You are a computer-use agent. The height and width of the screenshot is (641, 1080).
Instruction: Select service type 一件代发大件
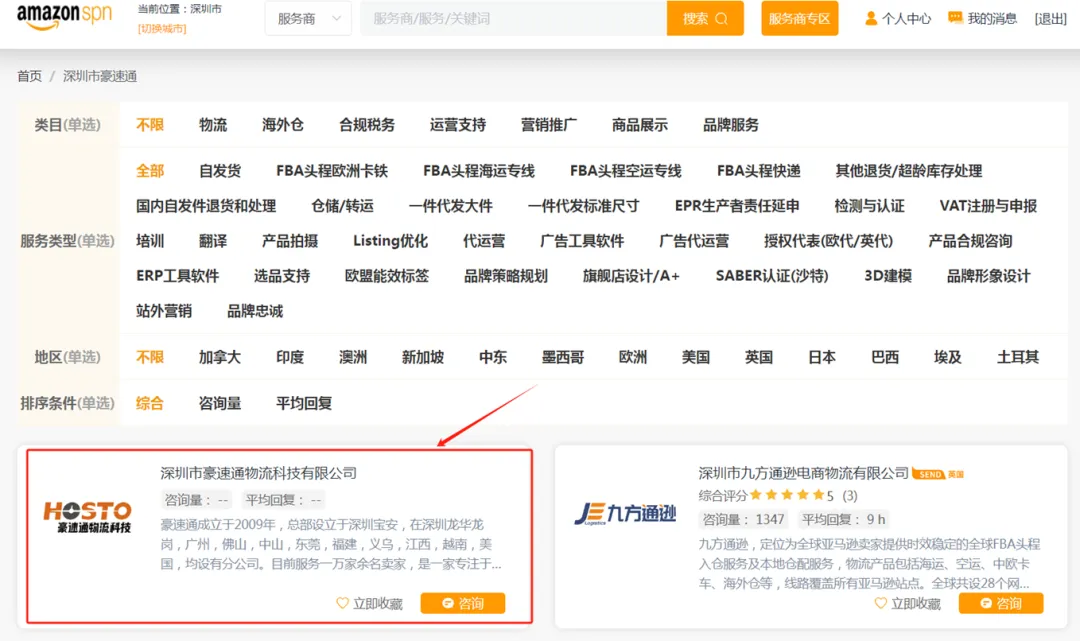tap(450, 206)
